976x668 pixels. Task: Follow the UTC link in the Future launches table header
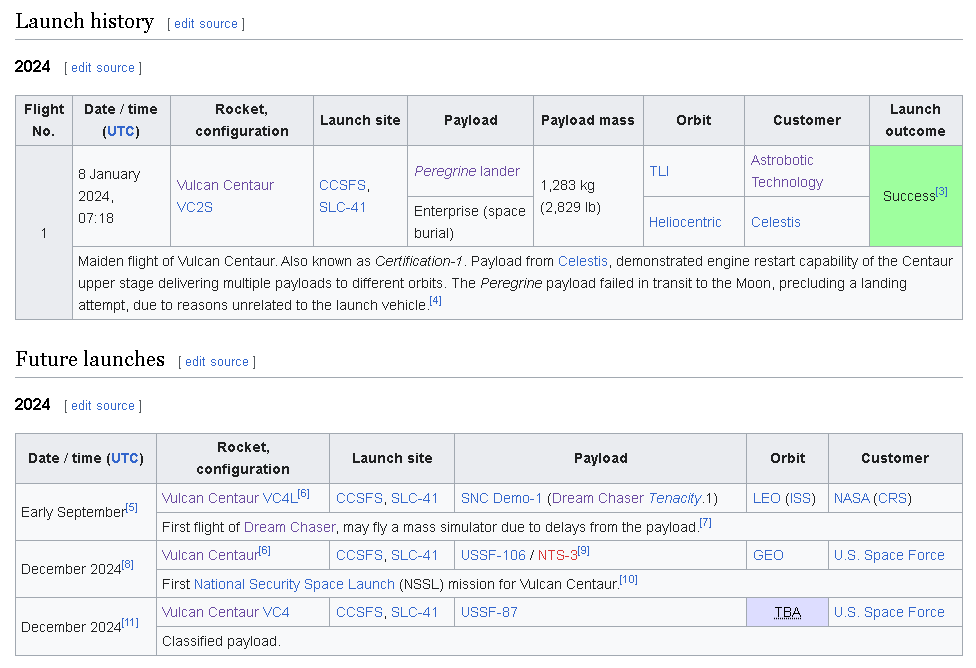[x=124, y=458]
